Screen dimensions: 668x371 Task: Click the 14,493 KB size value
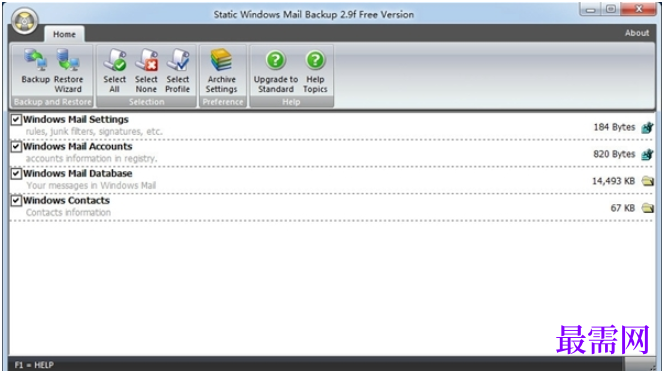613,181
